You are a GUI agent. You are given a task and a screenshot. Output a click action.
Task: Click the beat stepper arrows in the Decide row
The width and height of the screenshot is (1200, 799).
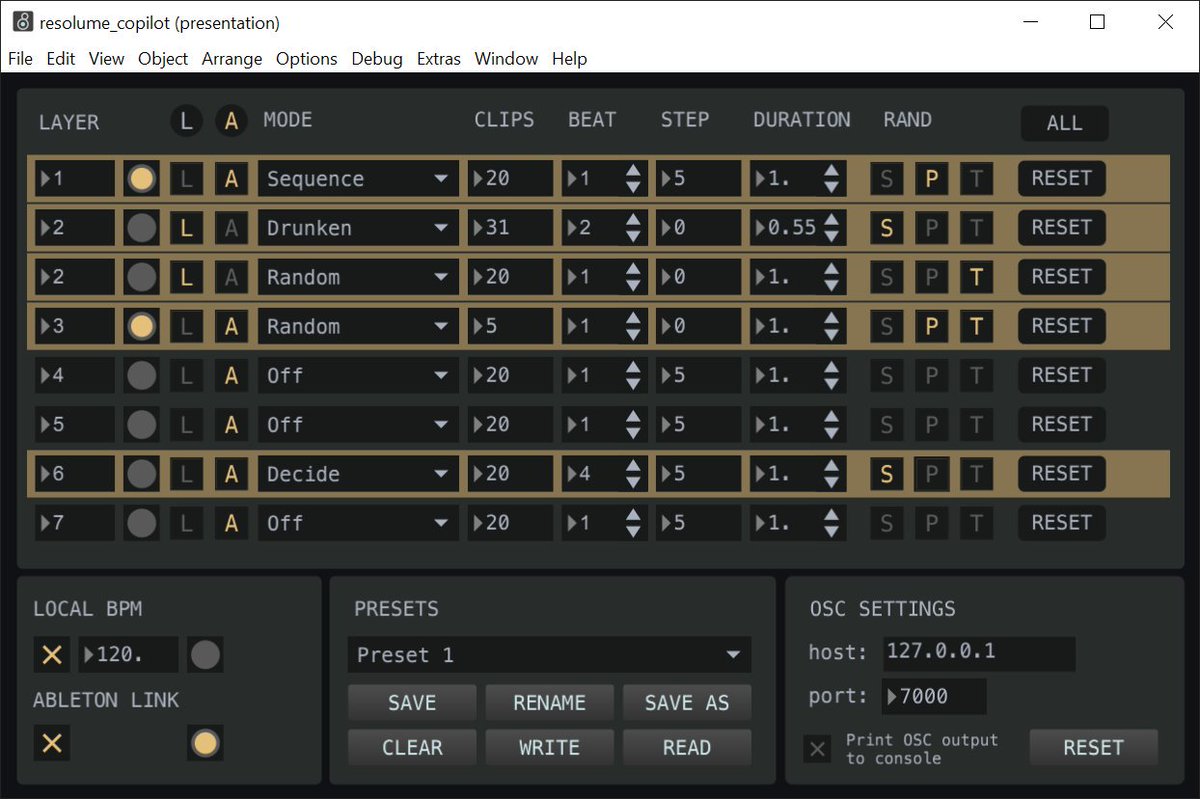633,474
